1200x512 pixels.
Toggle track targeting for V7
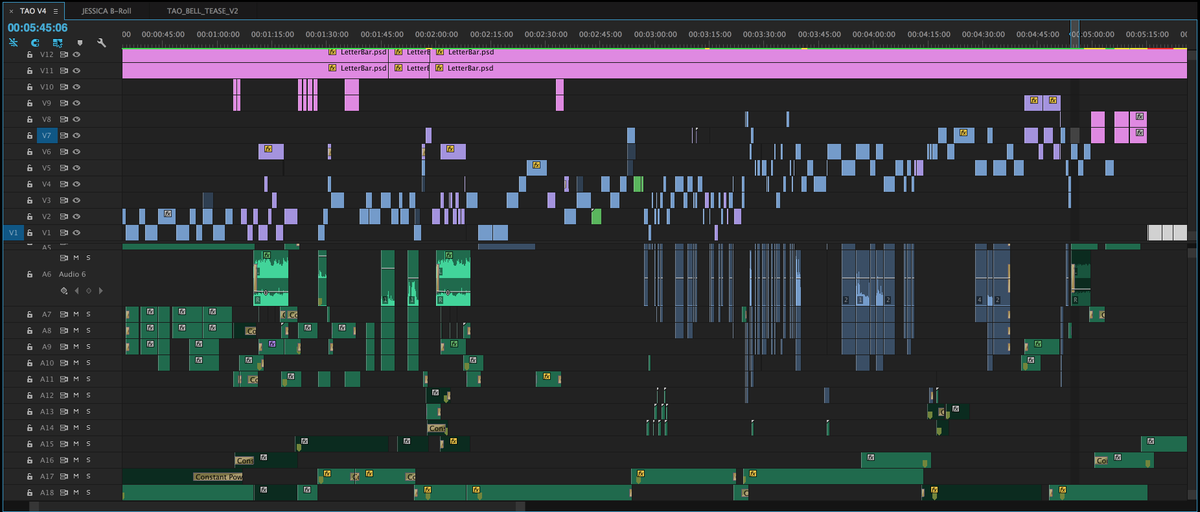point(47,136)
